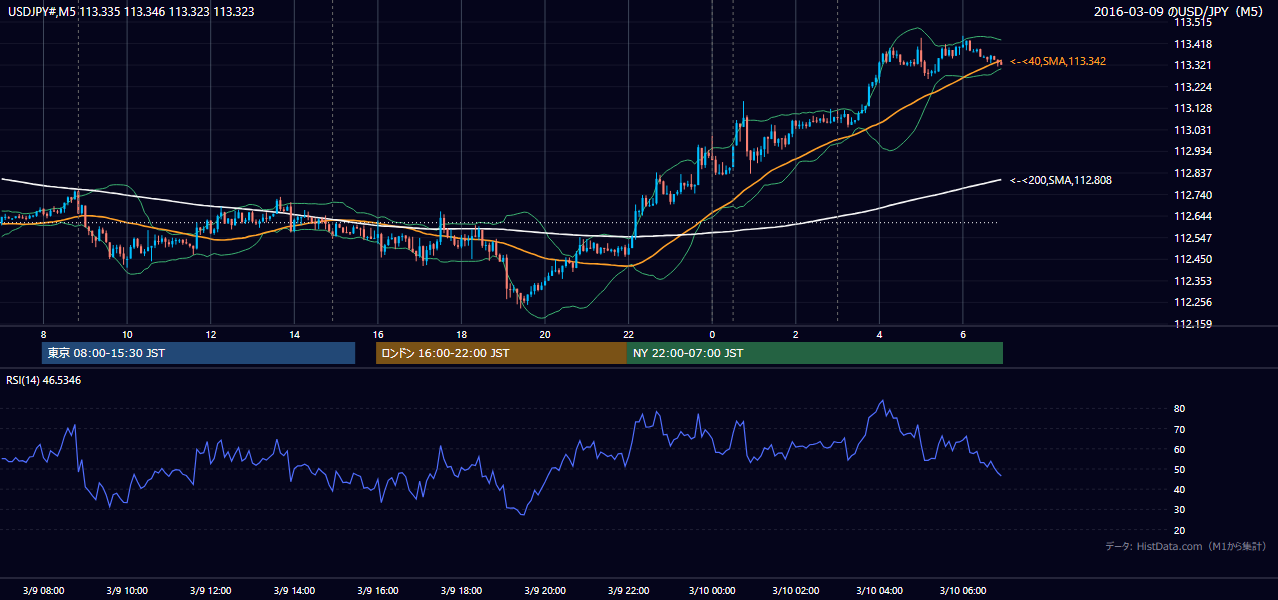Click the 3/9 16:00 time label
This screenshot has width=1278, height=600.
pos(377,591)
